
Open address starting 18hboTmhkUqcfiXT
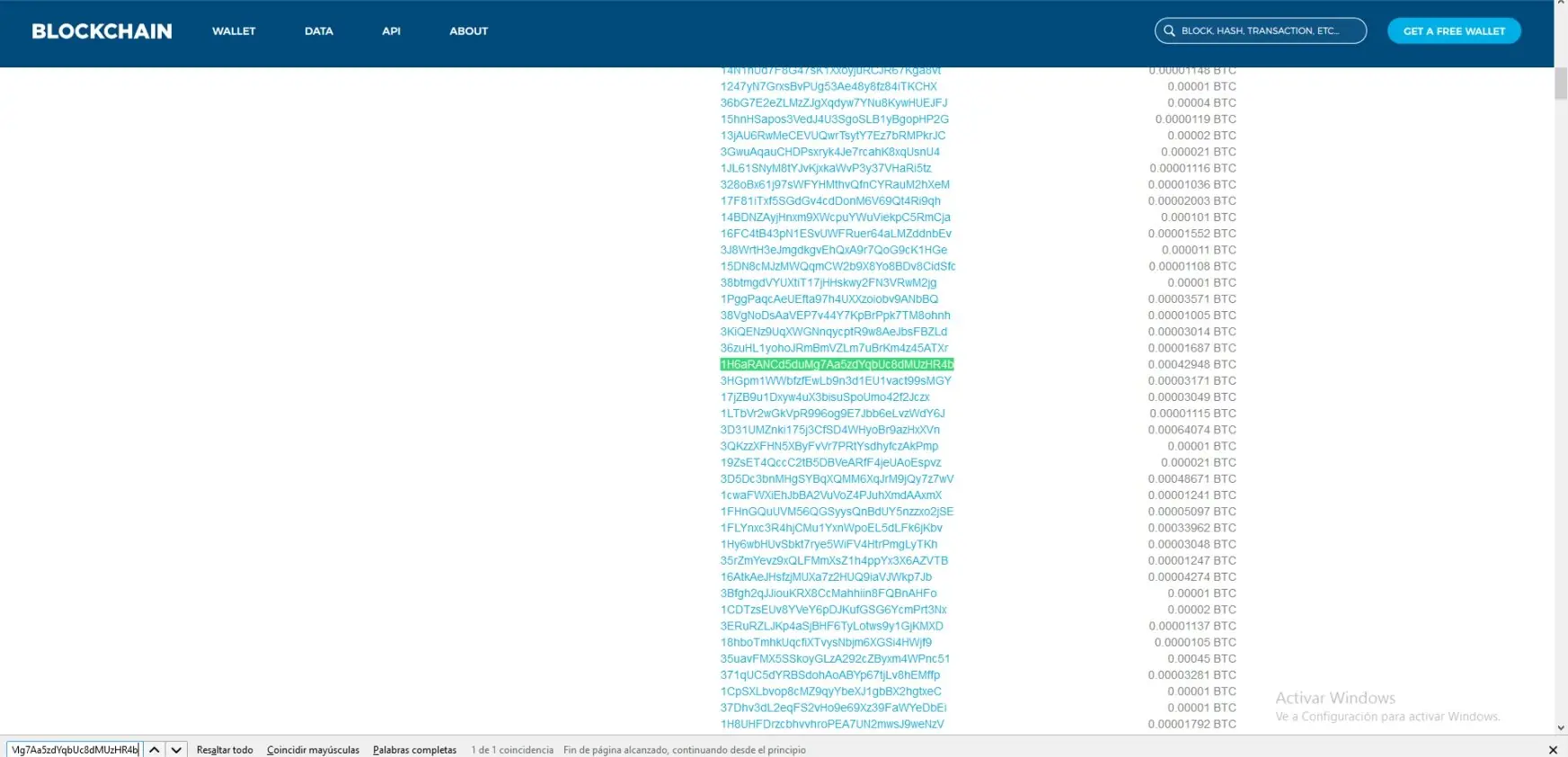tap(826, 642)
